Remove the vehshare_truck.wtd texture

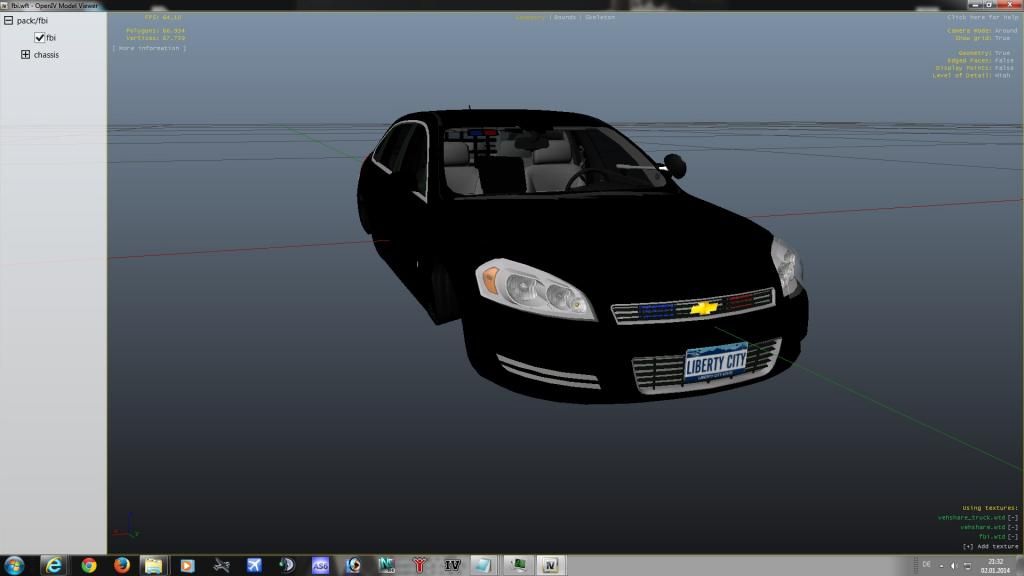click(x=1011, y=518)
